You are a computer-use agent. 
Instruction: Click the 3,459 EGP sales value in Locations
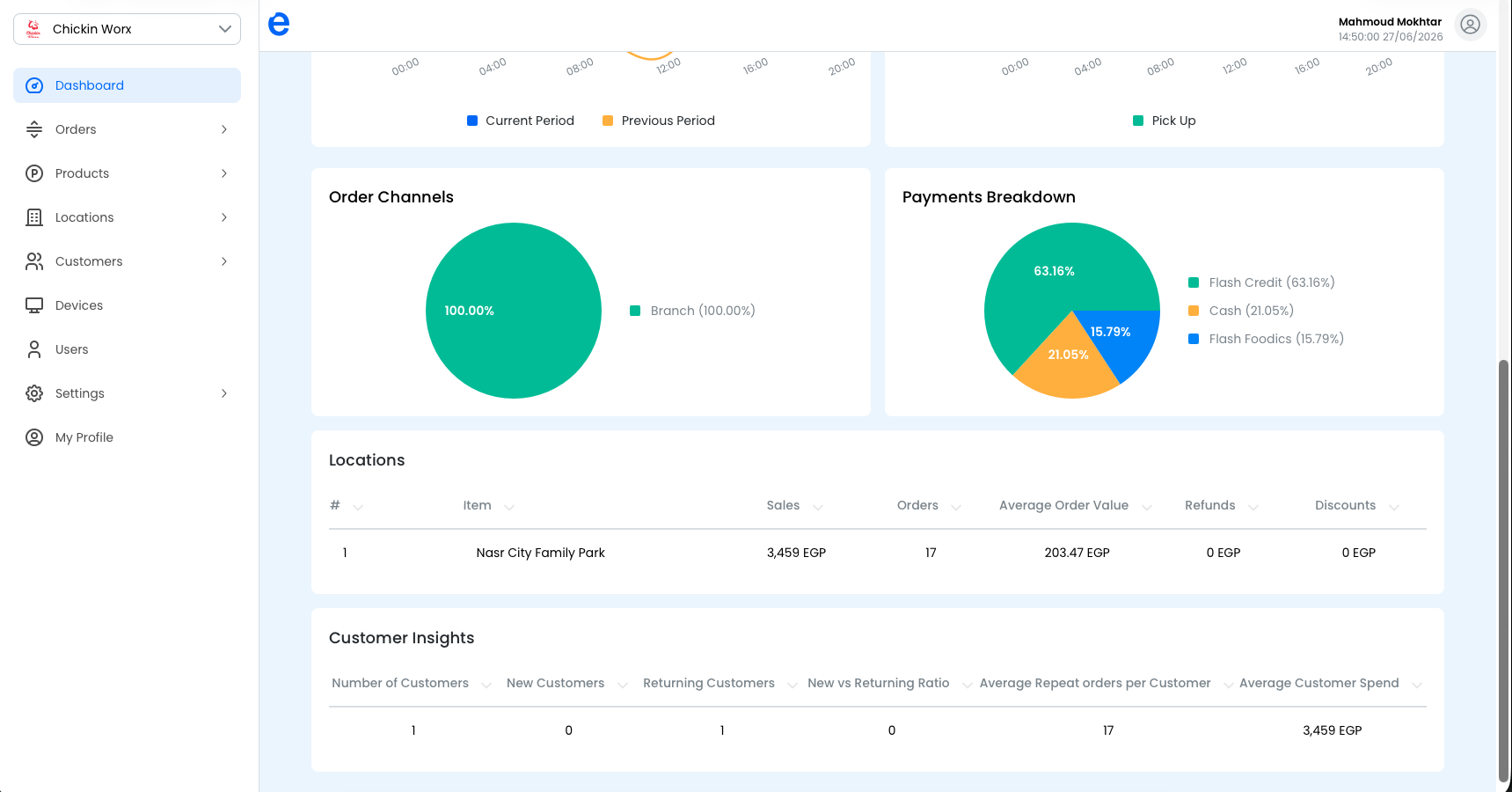point(796,553)
